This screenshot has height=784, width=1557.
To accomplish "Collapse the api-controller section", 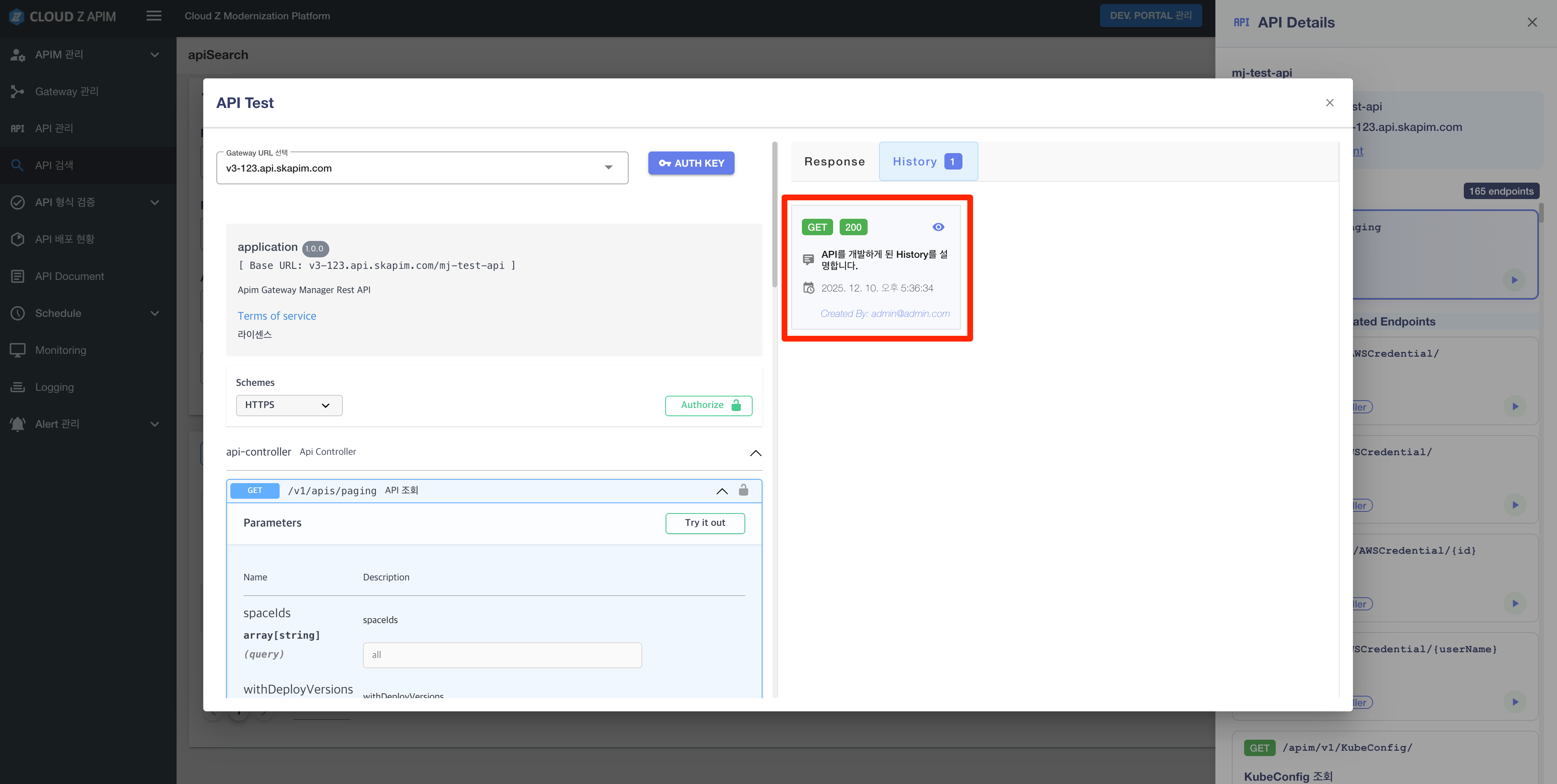I will (x=756, y=452).
